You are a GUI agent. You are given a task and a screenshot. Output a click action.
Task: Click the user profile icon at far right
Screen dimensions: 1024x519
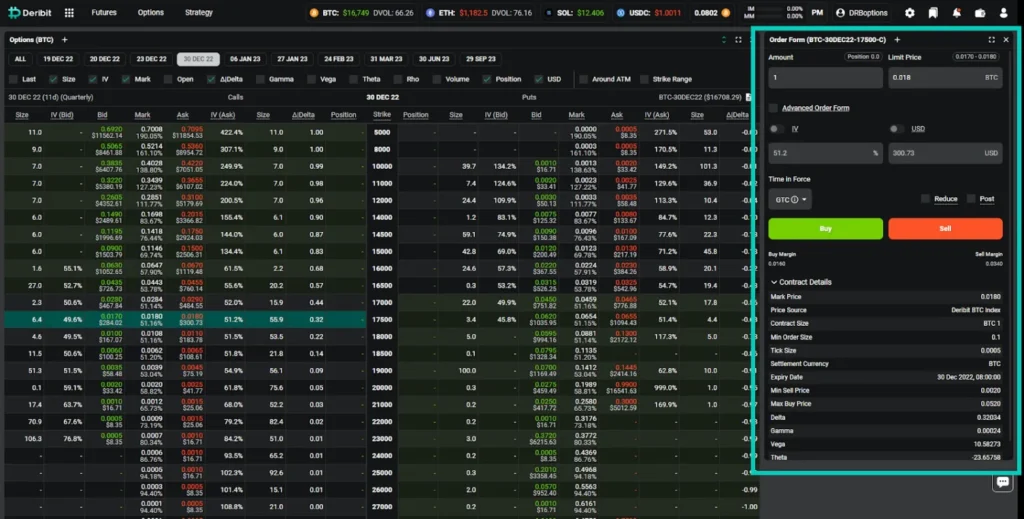pyautogui.click(x=1004, y=13)
